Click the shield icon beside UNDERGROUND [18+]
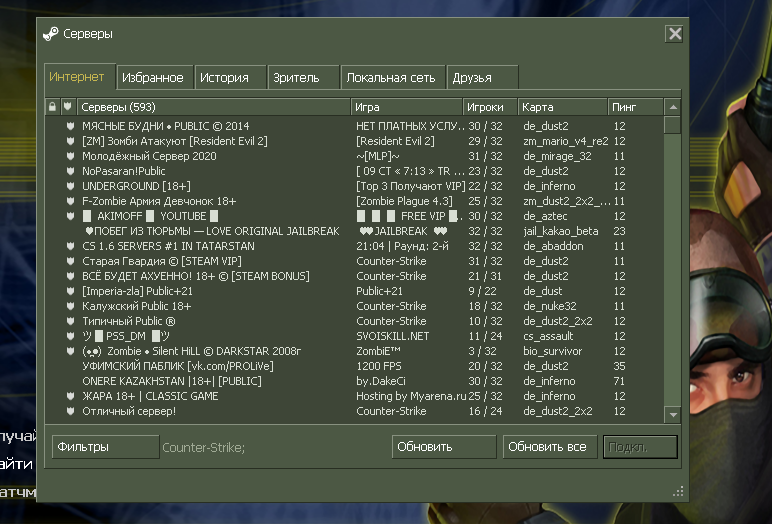 point(70,186)
